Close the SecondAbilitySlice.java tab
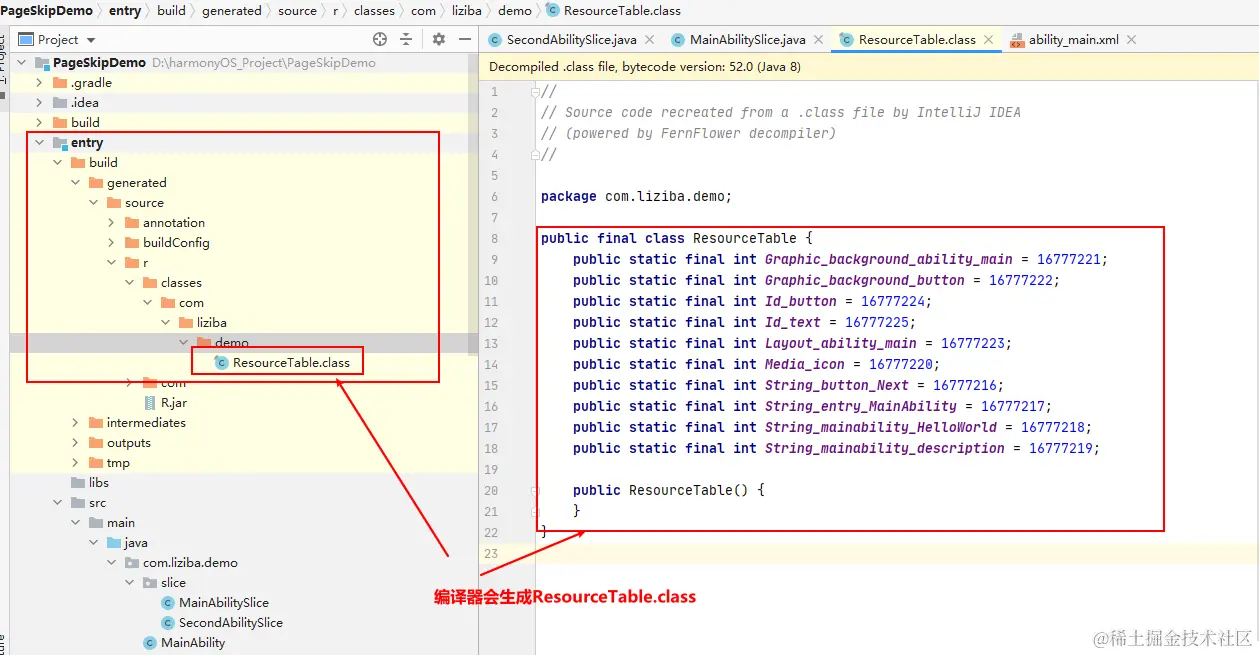 pyautogui.click(x=648, y=40)
